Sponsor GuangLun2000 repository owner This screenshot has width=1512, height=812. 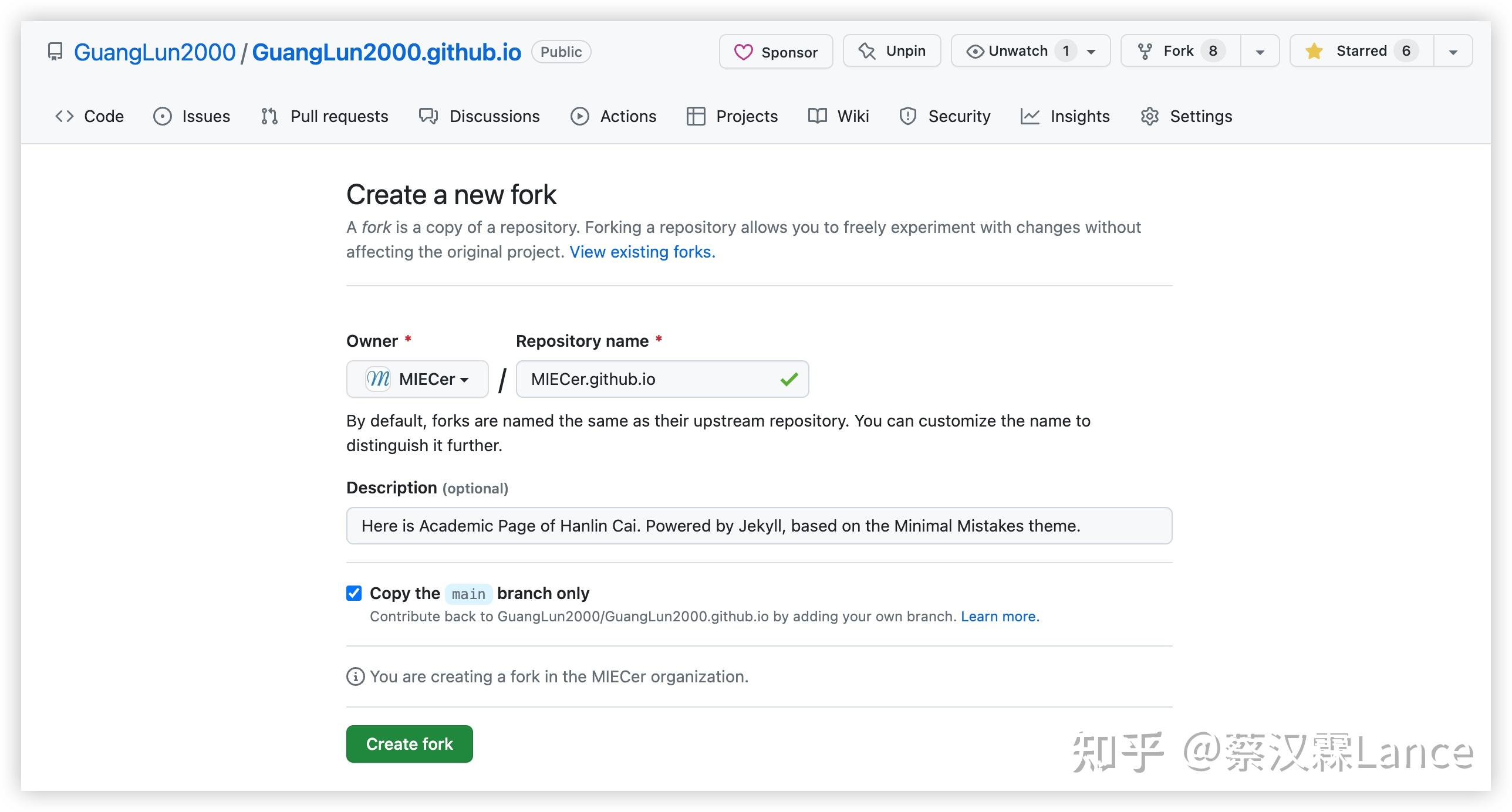click(x=776, y=51)
